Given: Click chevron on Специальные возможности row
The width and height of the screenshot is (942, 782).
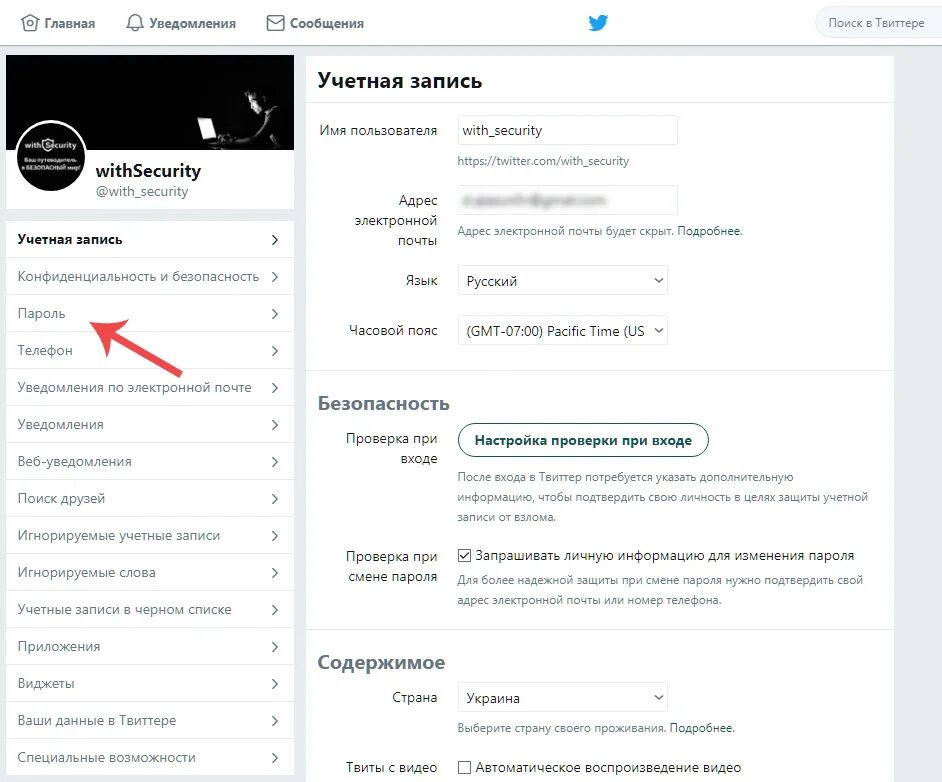Looking at the screenshot, I should [275, 757].
